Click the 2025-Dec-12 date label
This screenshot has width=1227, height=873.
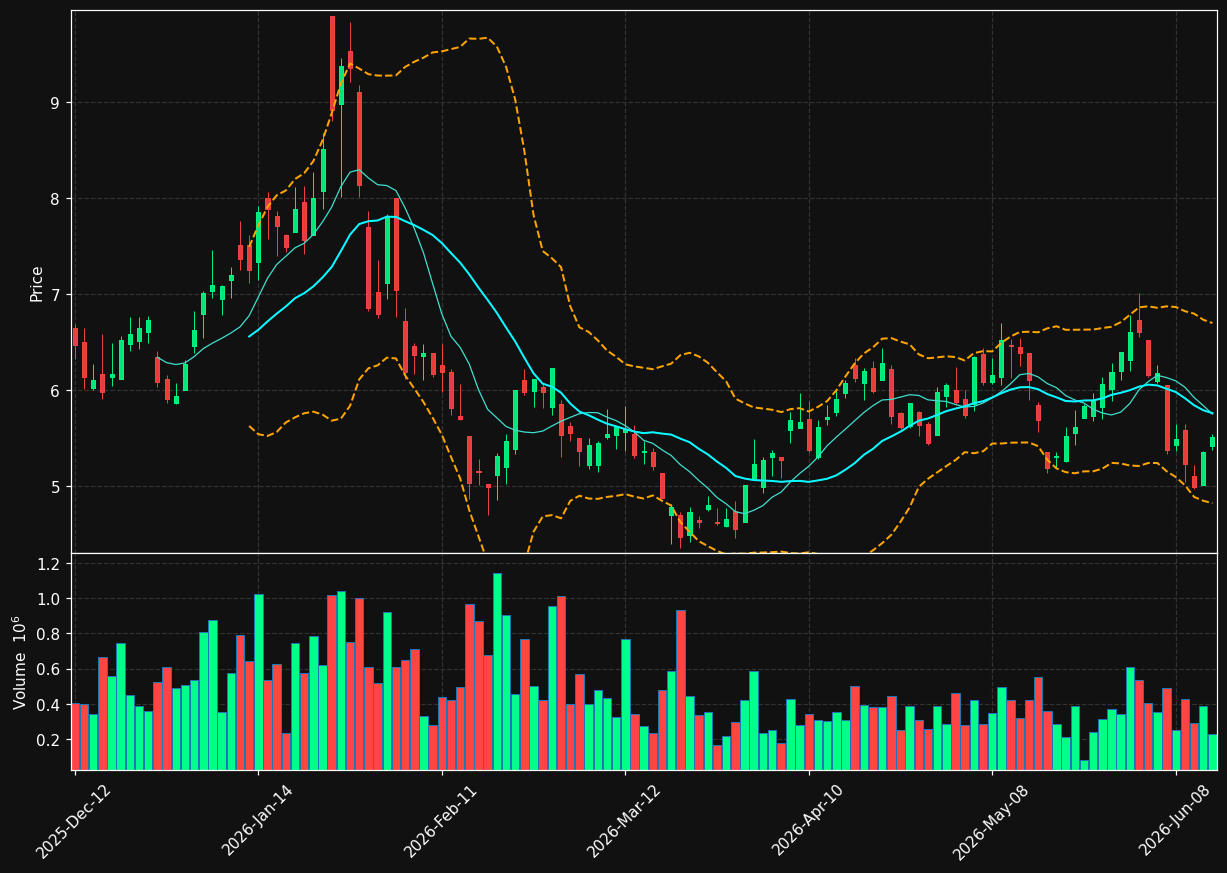coord(74,821)
